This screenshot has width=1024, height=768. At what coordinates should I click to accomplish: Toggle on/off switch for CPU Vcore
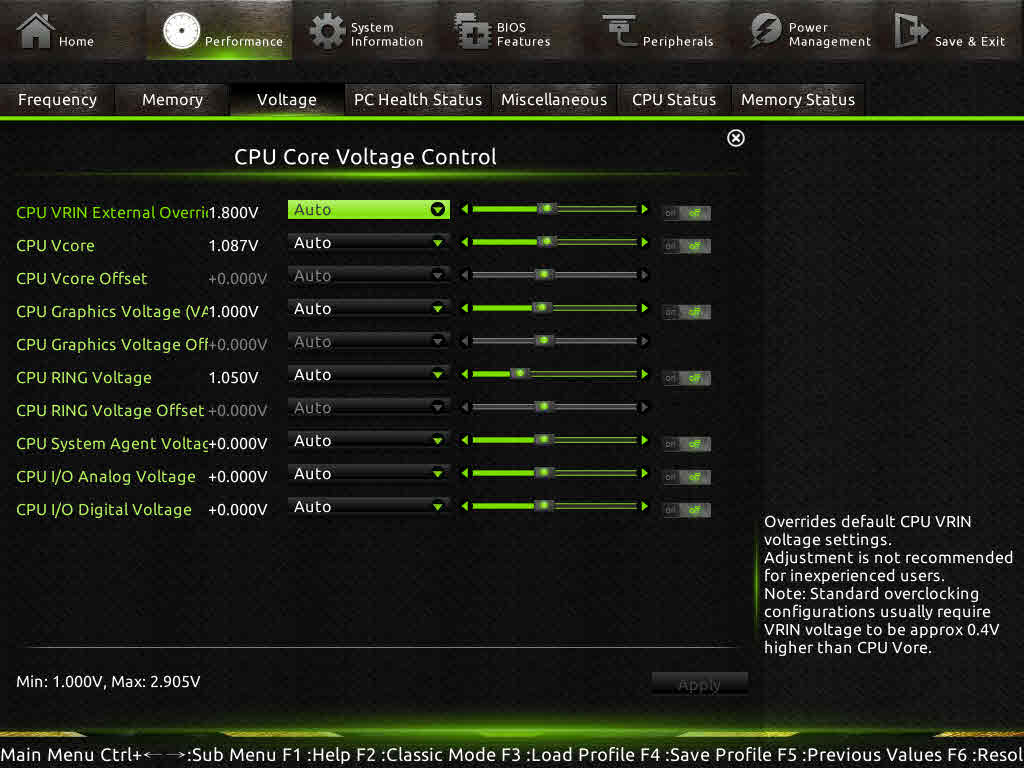click(x=686, y=246)
